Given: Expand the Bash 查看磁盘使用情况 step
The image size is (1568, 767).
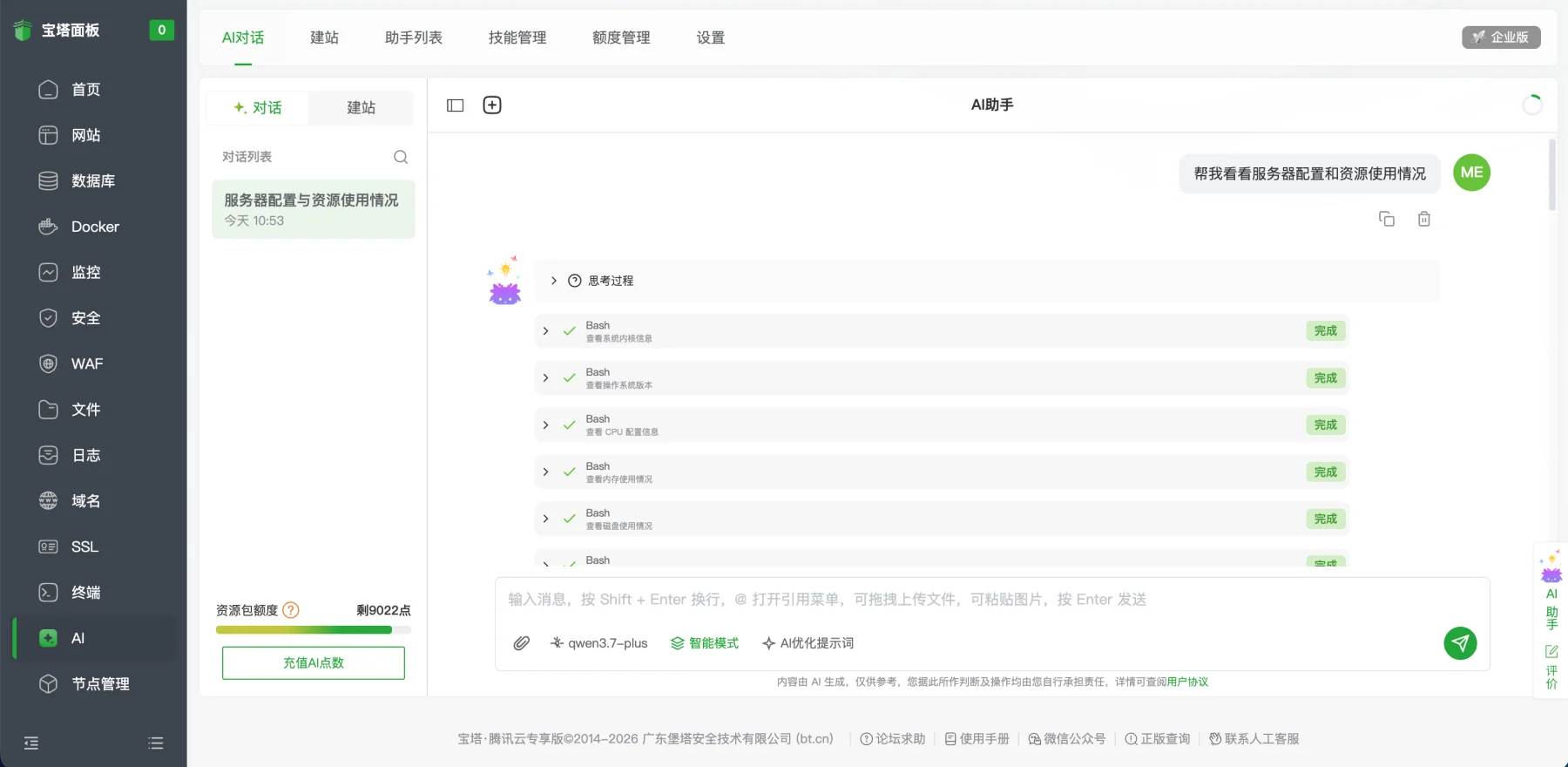Looking at the screenshot, I should [x=941, y=519].
